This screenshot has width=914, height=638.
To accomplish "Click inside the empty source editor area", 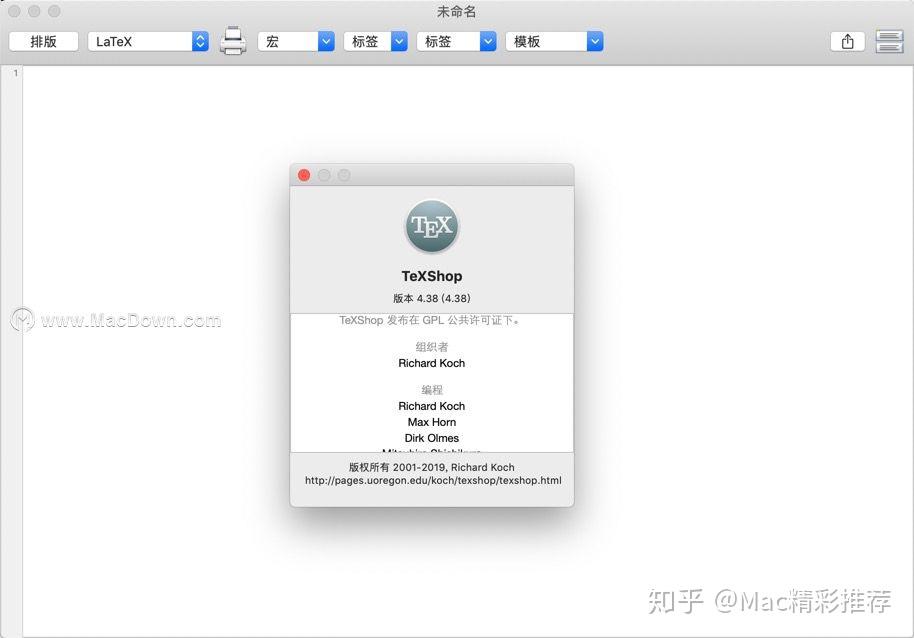I will pos(467,351).
